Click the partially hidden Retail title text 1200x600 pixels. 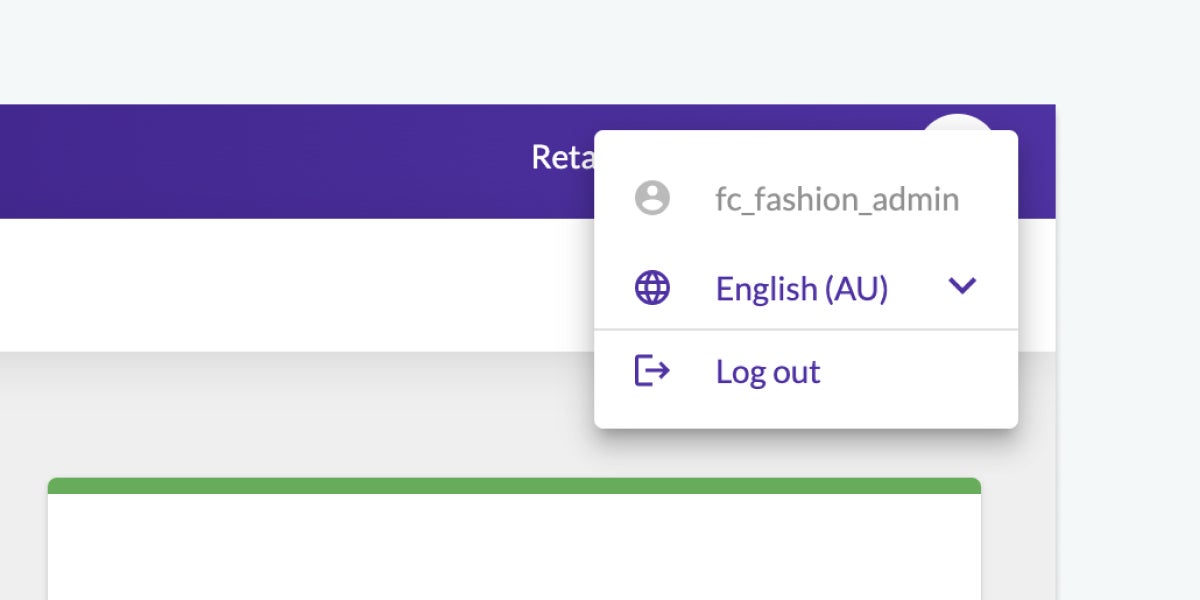565,158
